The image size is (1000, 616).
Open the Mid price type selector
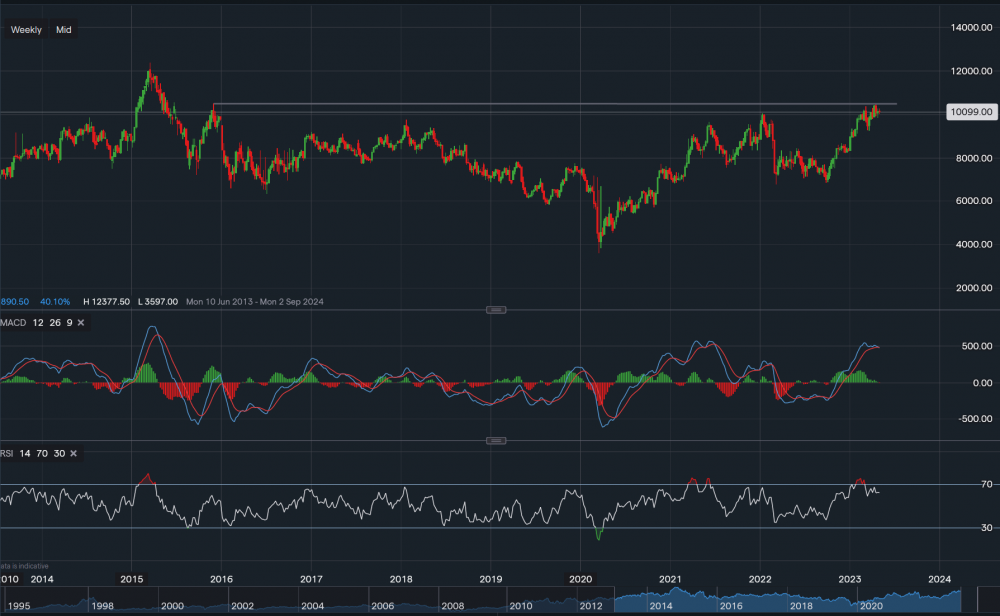(x=61, y=30)
